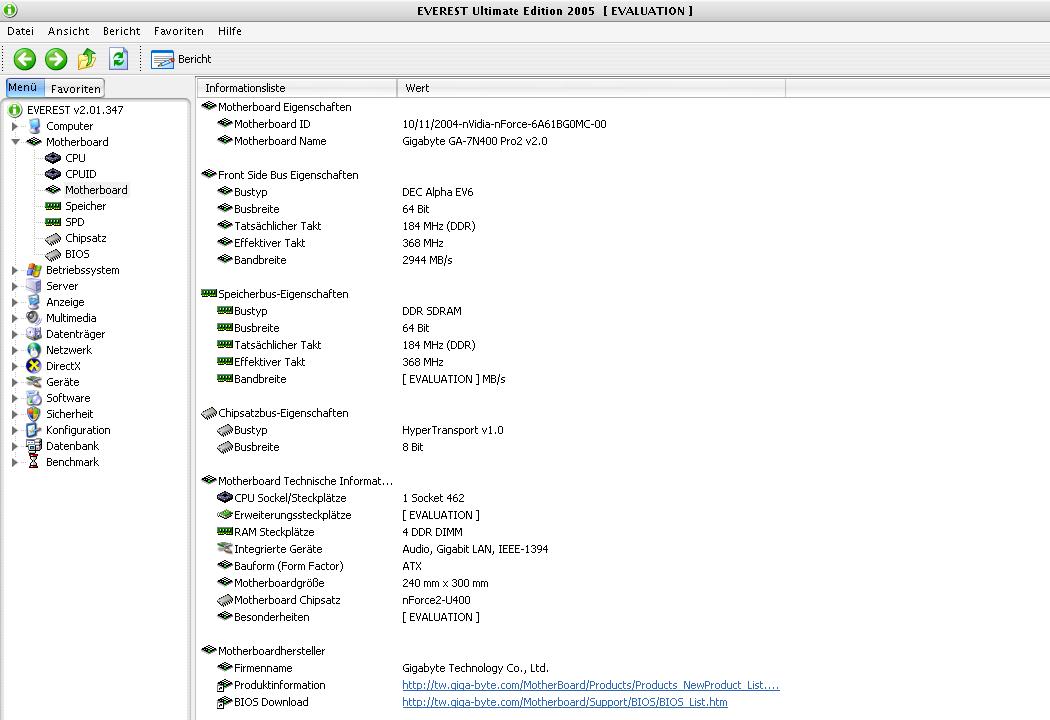
Task: Select the CPU chip icon in tree
Action: pyautogui.click(x=53, y=158)
